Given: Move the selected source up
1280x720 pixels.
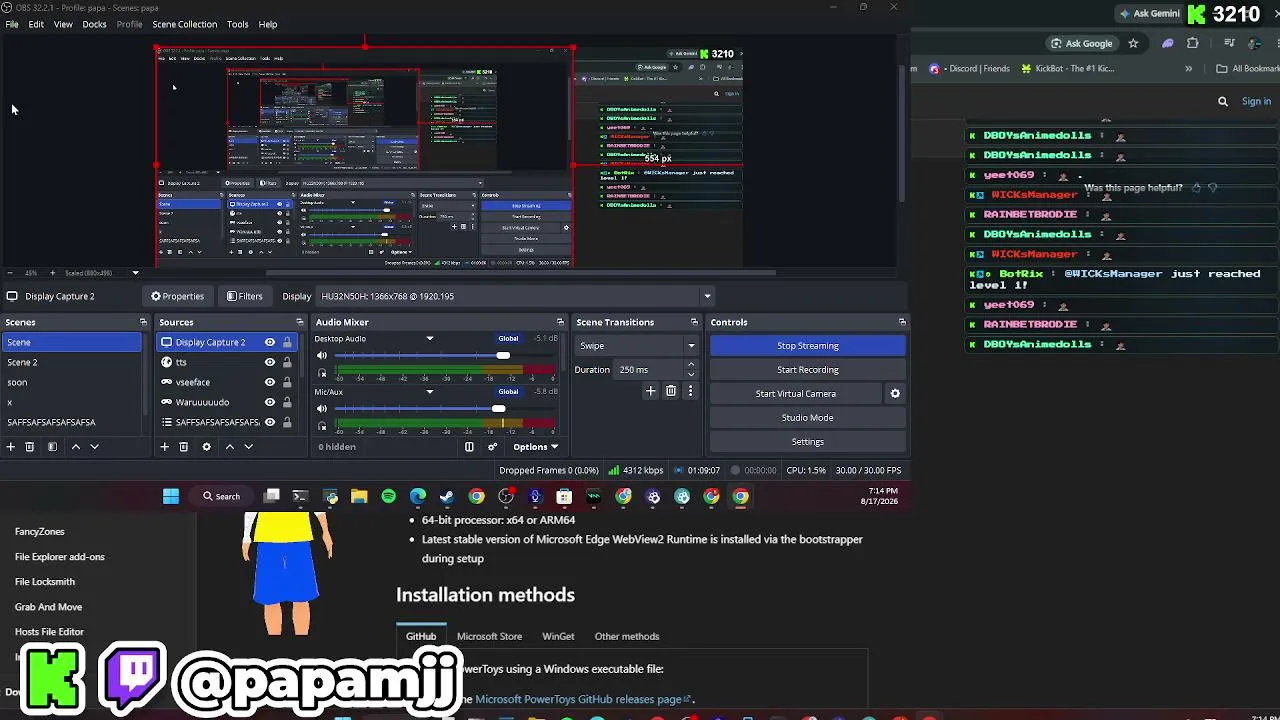Looking at the screenshot, I should [x=229, y=447].
